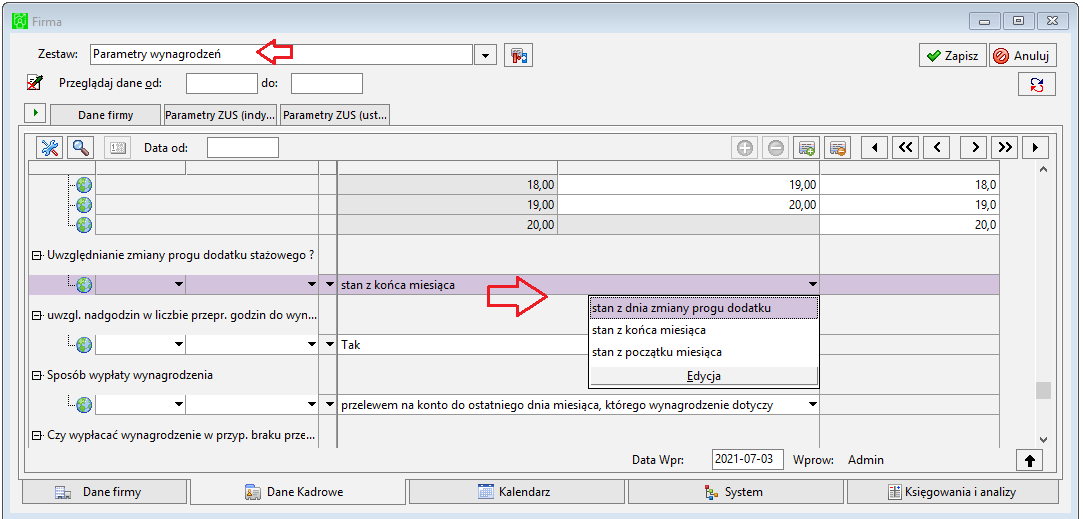Click the vertical scrollbar down arrow

click(x=1043, y=440)
